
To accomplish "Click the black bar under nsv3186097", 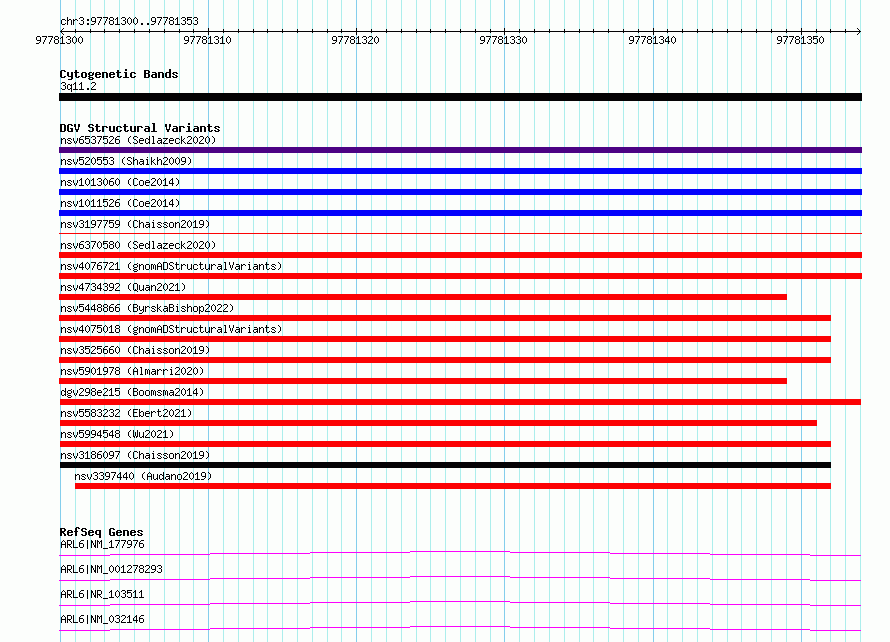I will [445, 465].
